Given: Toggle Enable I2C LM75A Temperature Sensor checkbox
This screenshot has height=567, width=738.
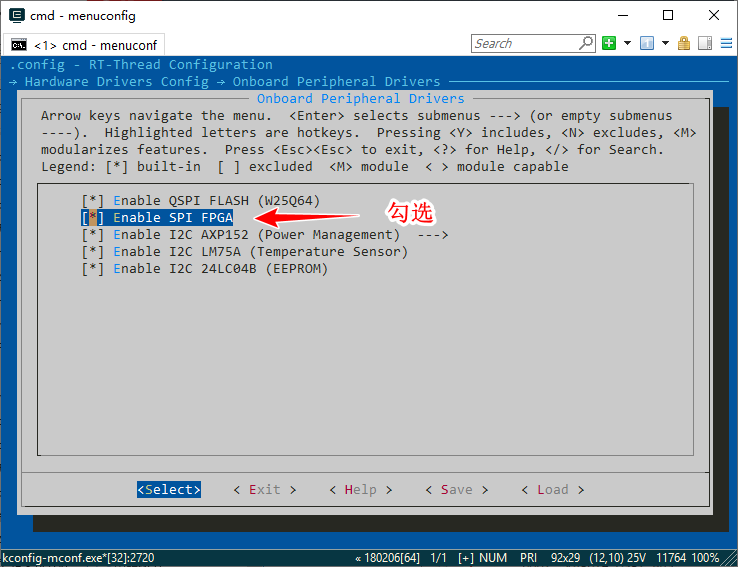Looking at the screenshot, I should point(93,251).
